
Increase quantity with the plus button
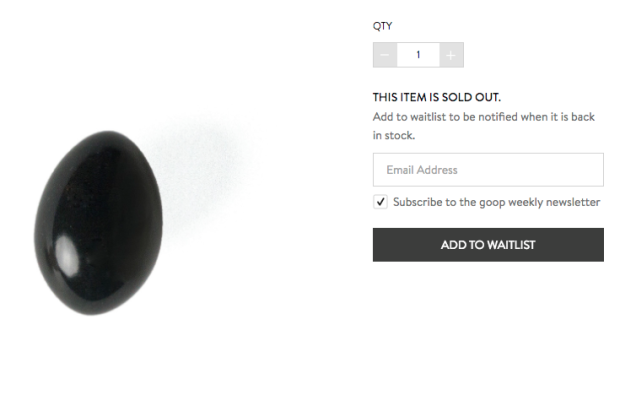click(451, 55)
